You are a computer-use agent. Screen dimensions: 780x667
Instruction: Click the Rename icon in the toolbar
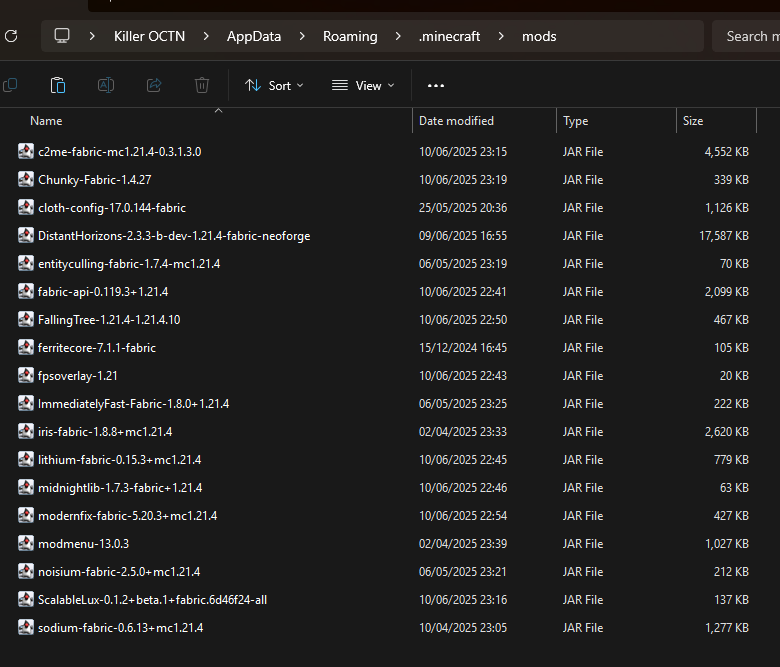106,85
